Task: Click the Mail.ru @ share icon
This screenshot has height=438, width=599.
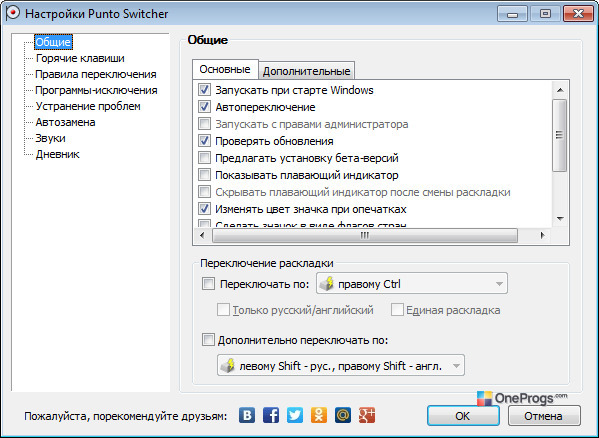Action: (x=343, y=415)
